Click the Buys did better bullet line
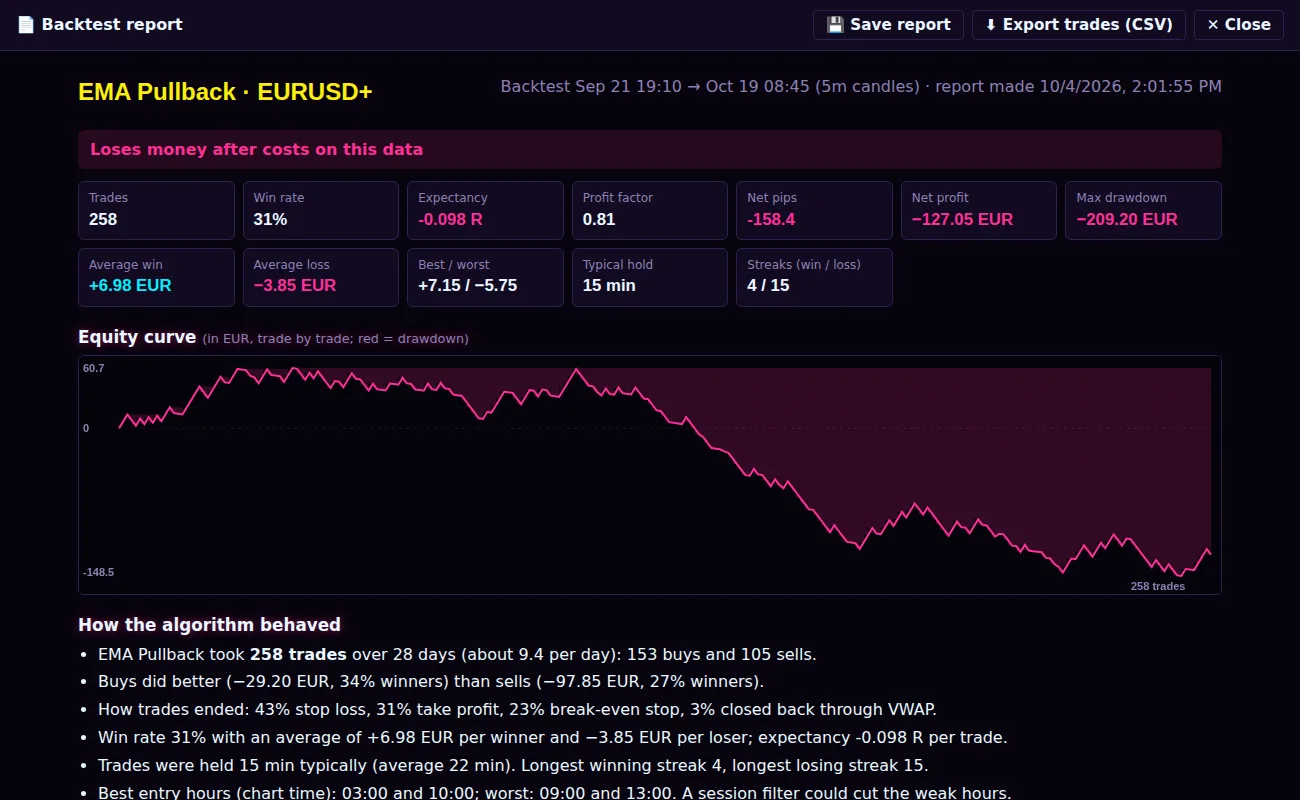 tap(431, 682)
